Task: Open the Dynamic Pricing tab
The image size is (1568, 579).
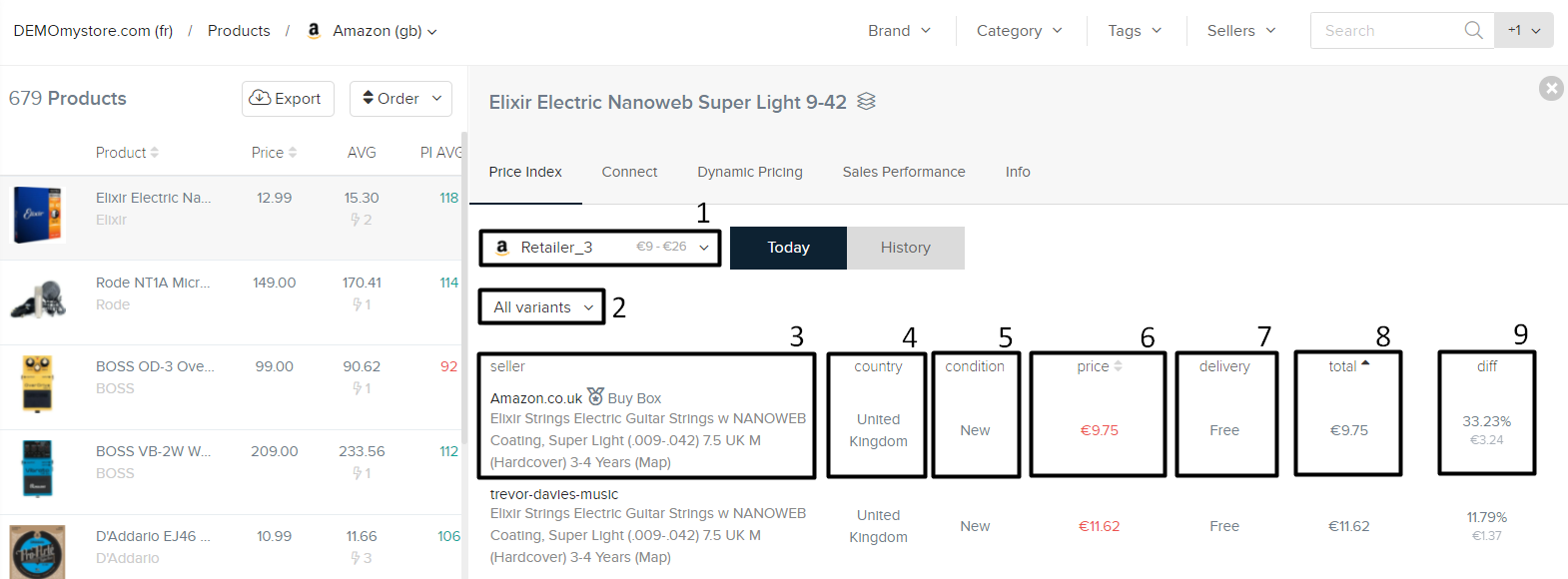Action: (x=749, y=172)
